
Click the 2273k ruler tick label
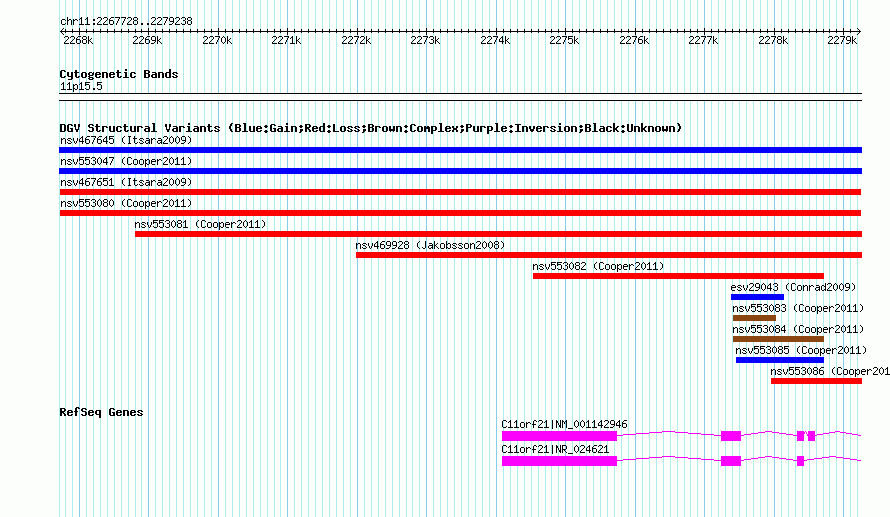pos(425,40)
